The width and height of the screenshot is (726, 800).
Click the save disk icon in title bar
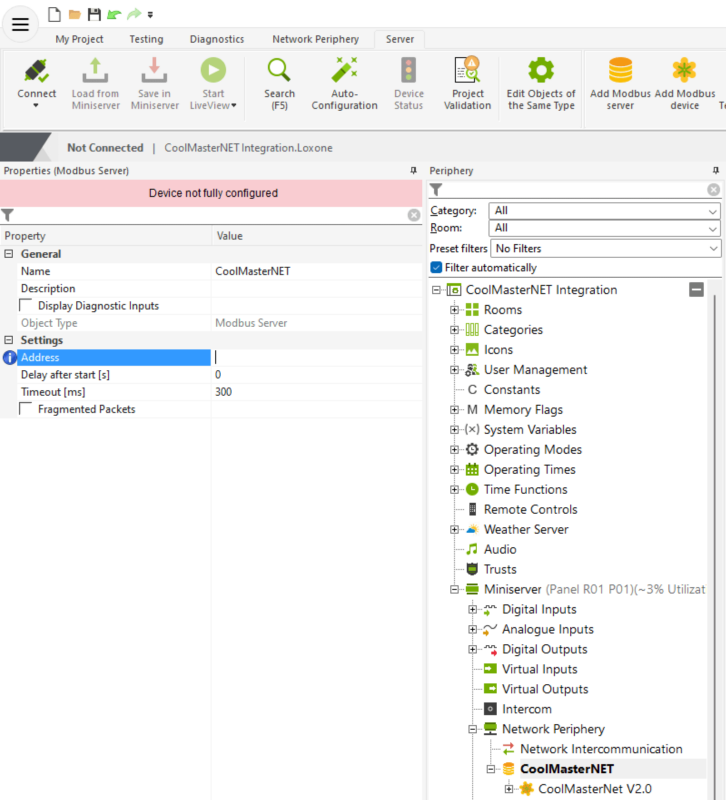point(94,14)
